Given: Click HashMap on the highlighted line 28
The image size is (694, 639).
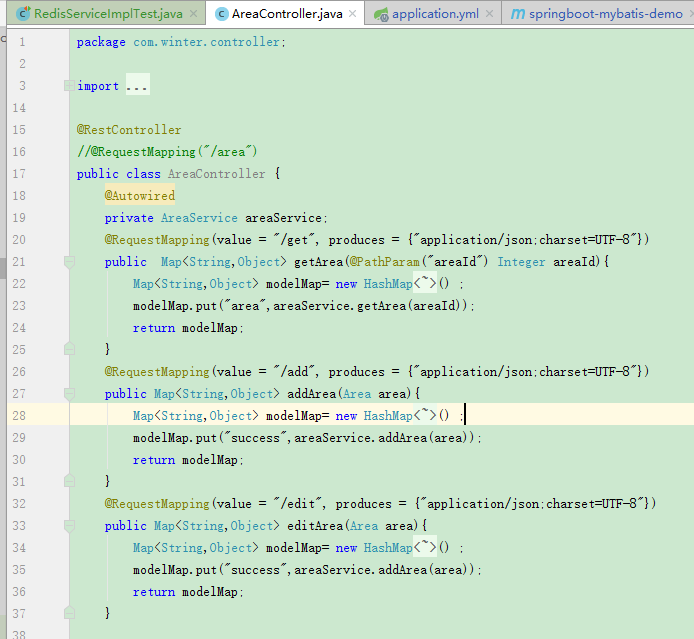Looking at the screenshot, I should (388, 416).
